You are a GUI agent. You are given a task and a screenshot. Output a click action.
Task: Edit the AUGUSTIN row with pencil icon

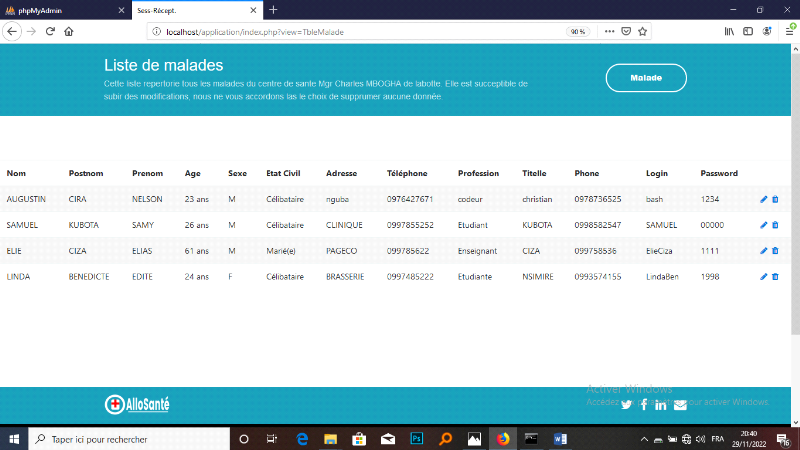pyautogui.click(x=763, y=199)
